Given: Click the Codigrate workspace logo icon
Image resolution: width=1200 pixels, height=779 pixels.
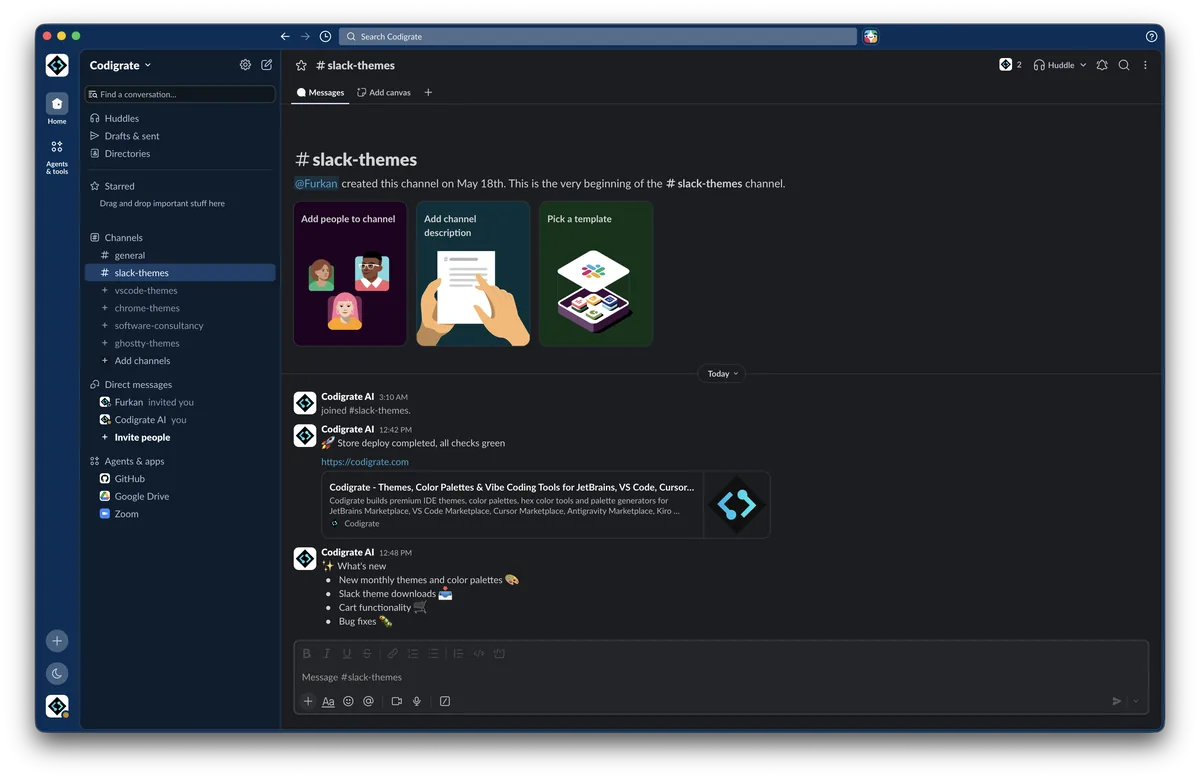Looking at the screenshot, I should (x=57, y=65).
